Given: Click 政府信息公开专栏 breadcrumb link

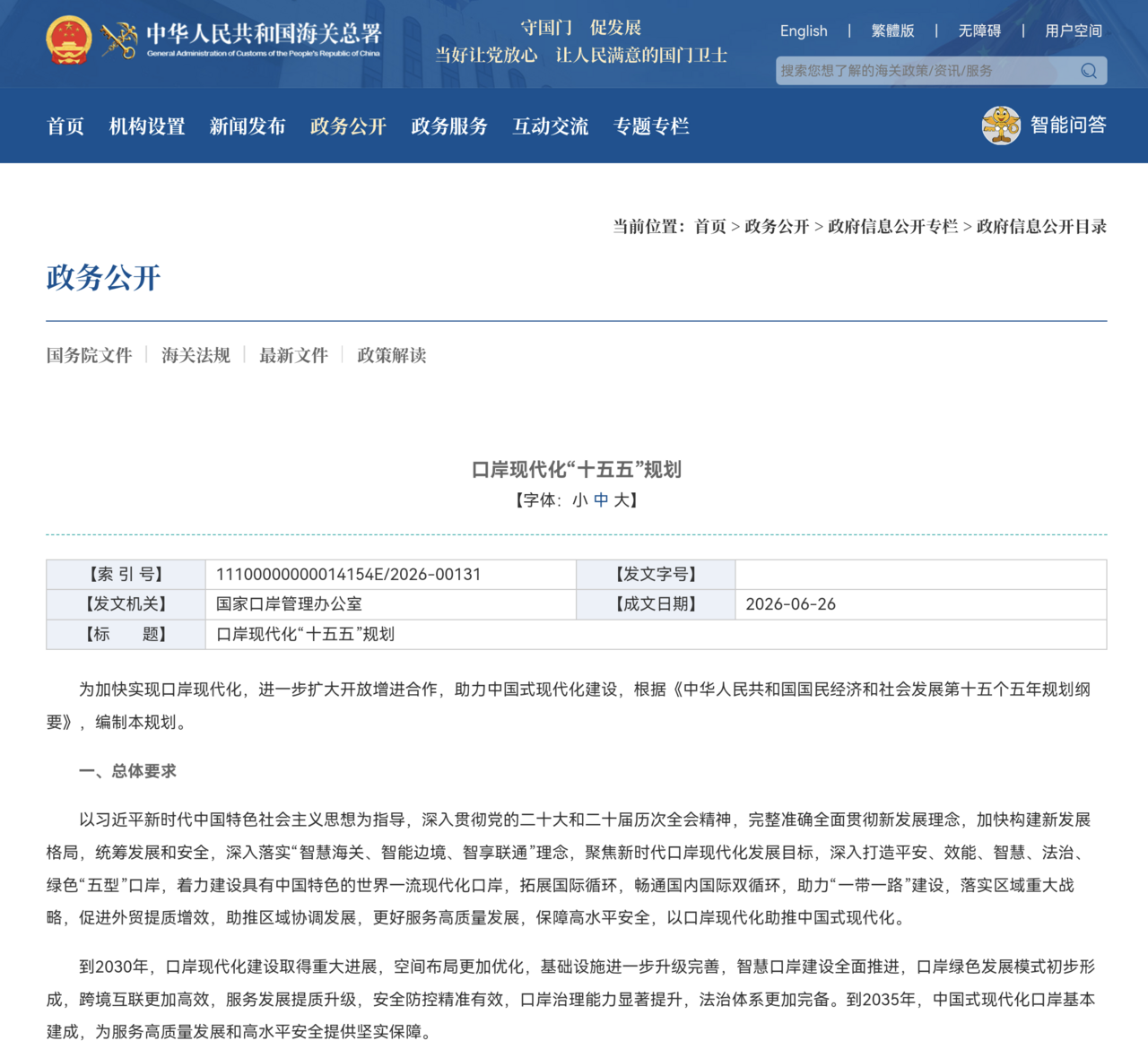Looking at the screenshot, I should pyautogui.click(x=893, y=227).
